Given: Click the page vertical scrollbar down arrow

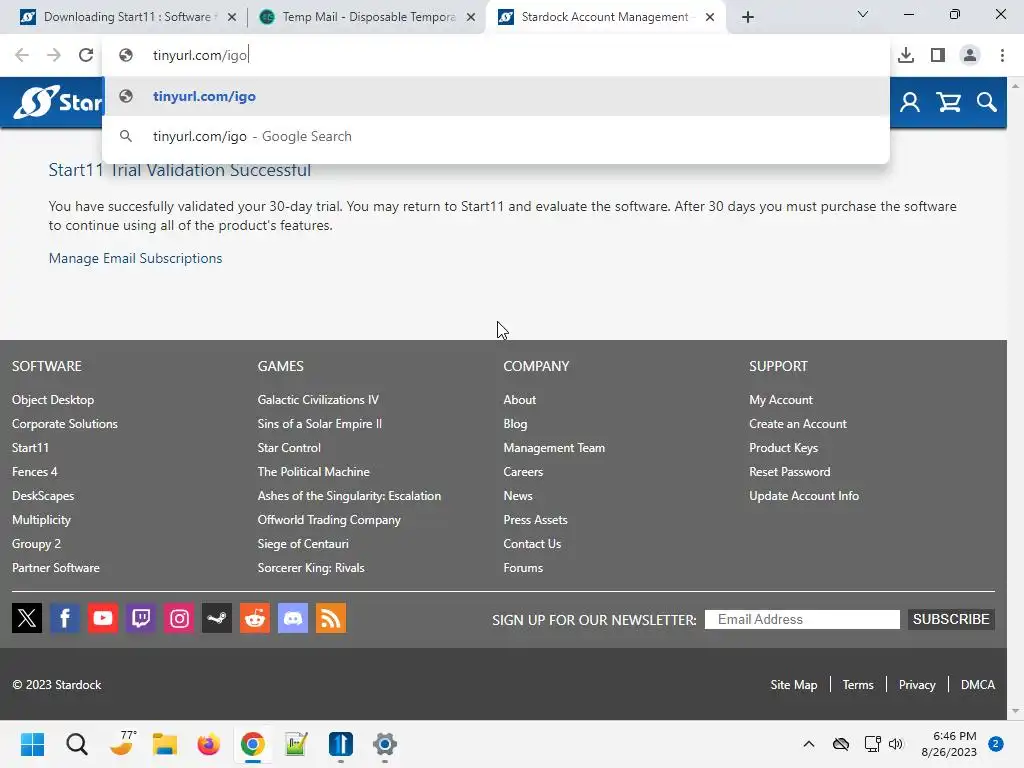Looking at the screenshot, I should 1015,711.
